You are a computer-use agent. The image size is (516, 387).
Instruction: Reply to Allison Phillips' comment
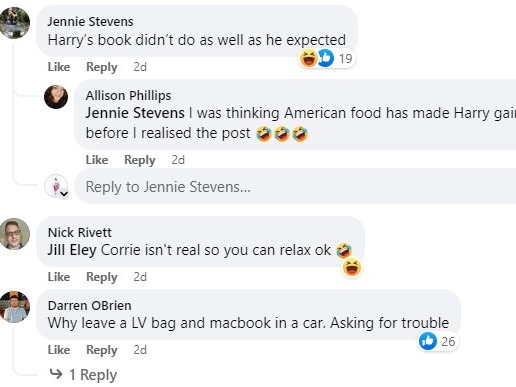[x=140, y=160]
